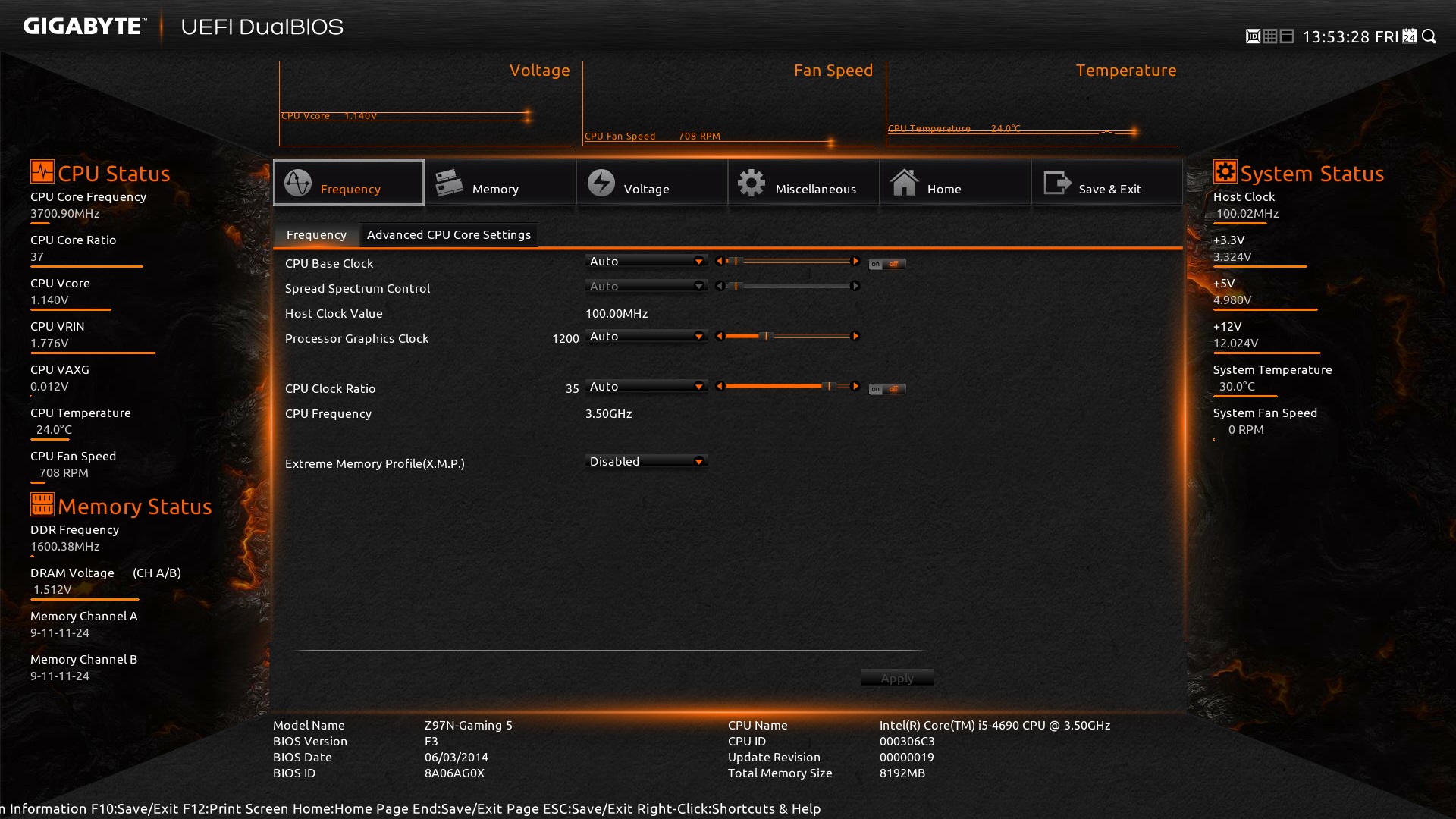Increase Processor Graphics Clock with right arrow
Image resolution: width=1456 pixels, height=819 pixels.
click(x=855, y=336)
